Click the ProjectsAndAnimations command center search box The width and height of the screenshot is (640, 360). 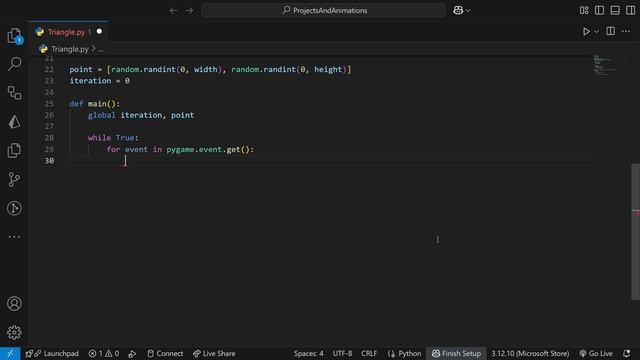point(324,10)
